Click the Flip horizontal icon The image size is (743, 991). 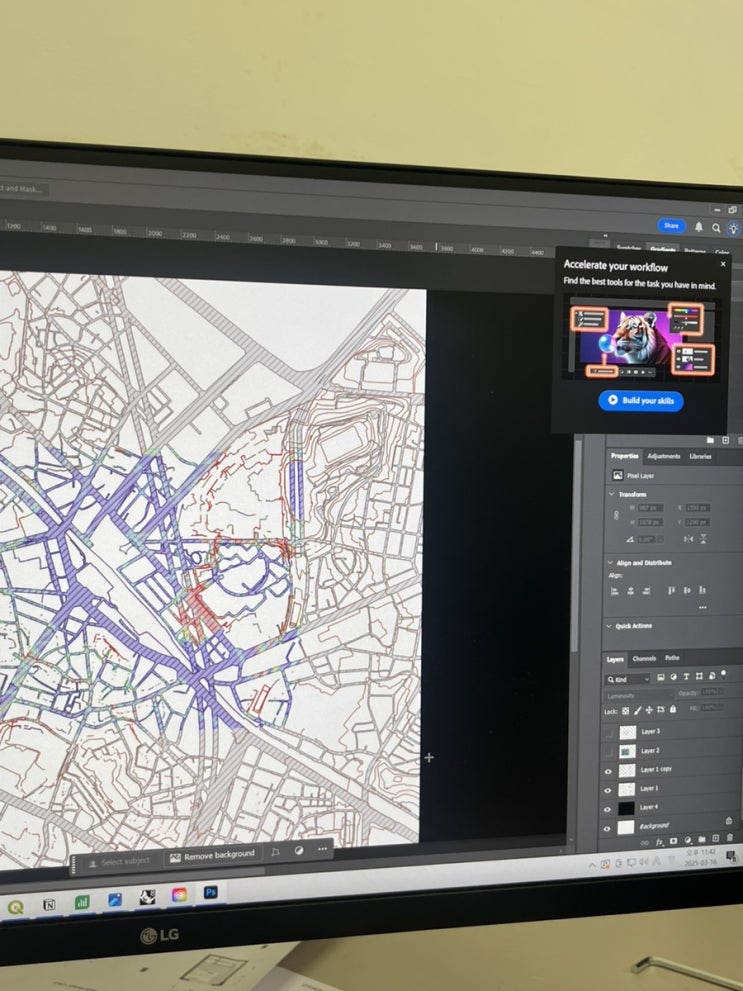(x=688, y=538)
